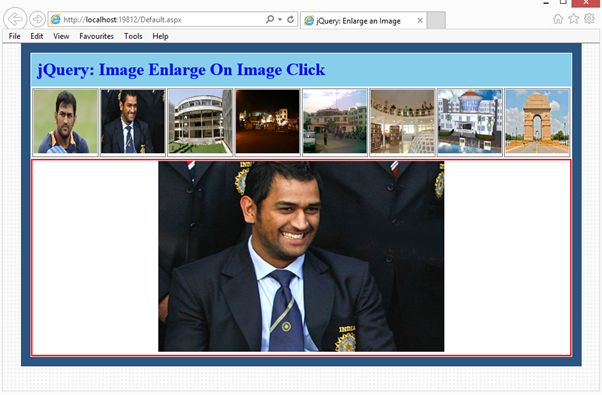Viewport: 602px width, 395px height.
Task: Click the Home icon
Action: tap(558, 19)
